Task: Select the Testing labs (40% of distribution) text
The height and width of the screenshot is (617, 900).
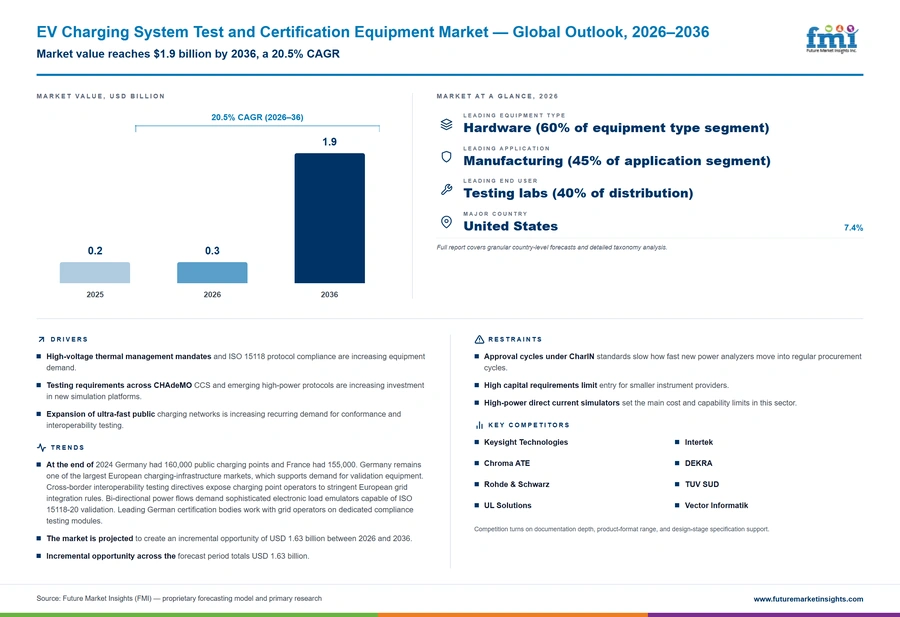Action: 578,193
